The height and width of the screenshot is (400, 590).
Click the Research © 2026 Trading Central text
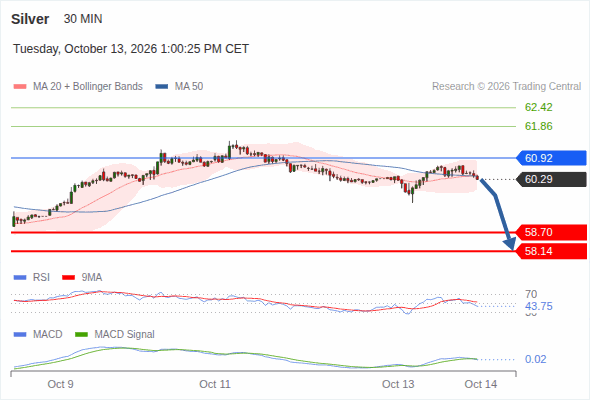(506, 87)
